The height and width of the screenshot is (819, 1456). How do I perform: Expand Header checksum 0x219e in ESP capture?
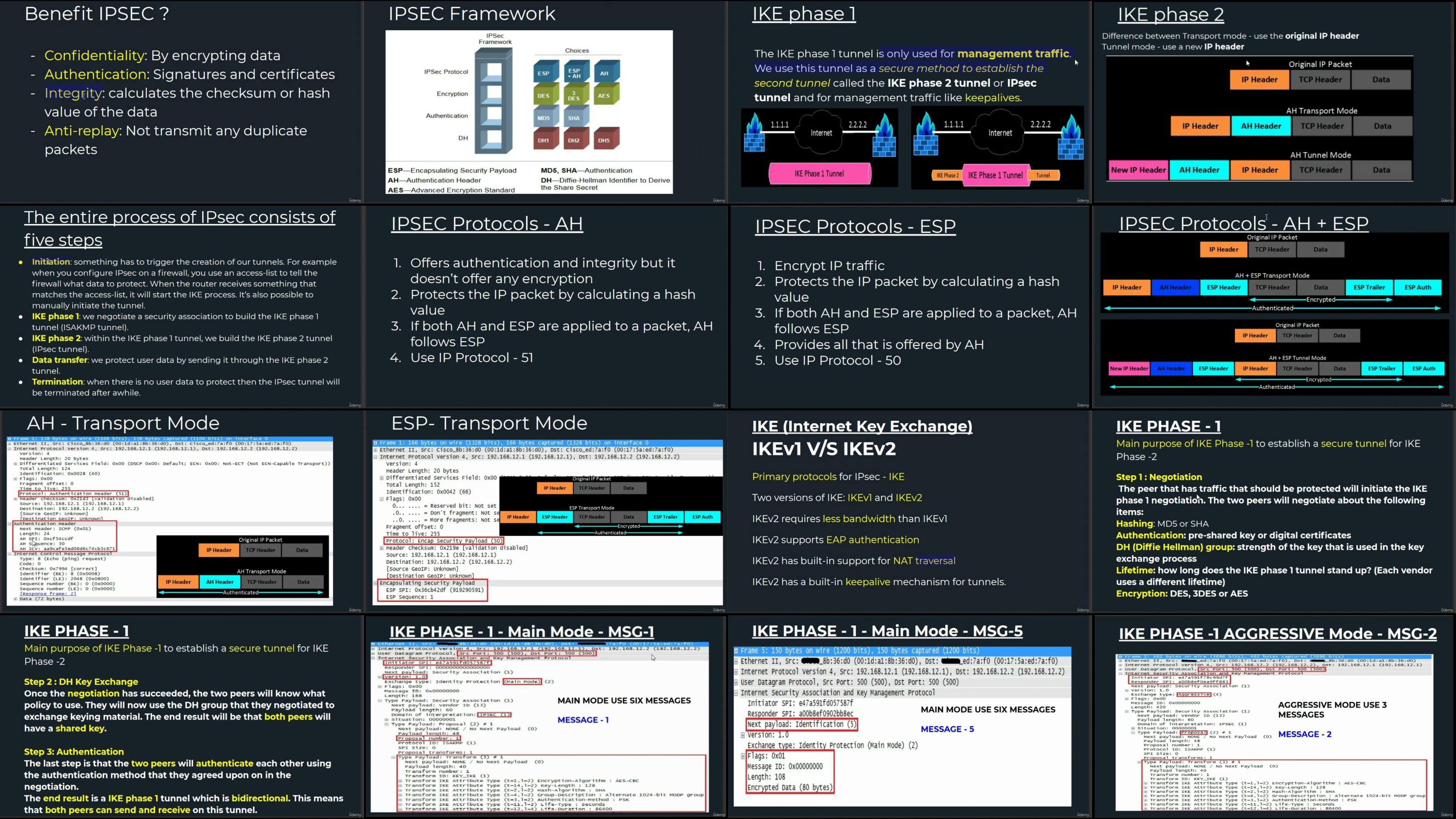(382, 548)
